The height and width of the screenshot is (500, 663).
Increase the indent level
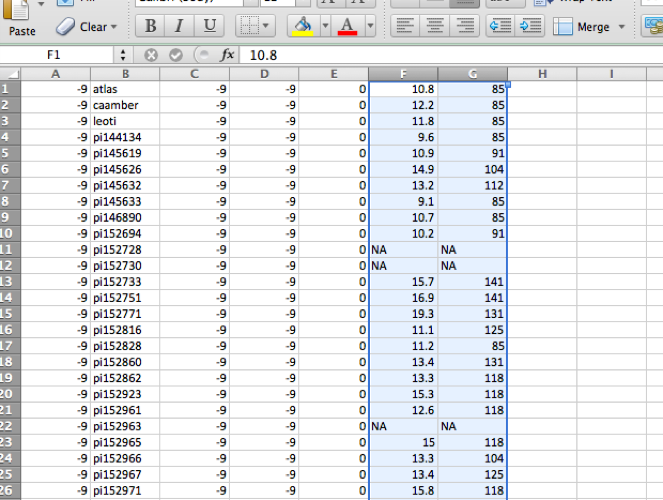(x=530, y=26)
